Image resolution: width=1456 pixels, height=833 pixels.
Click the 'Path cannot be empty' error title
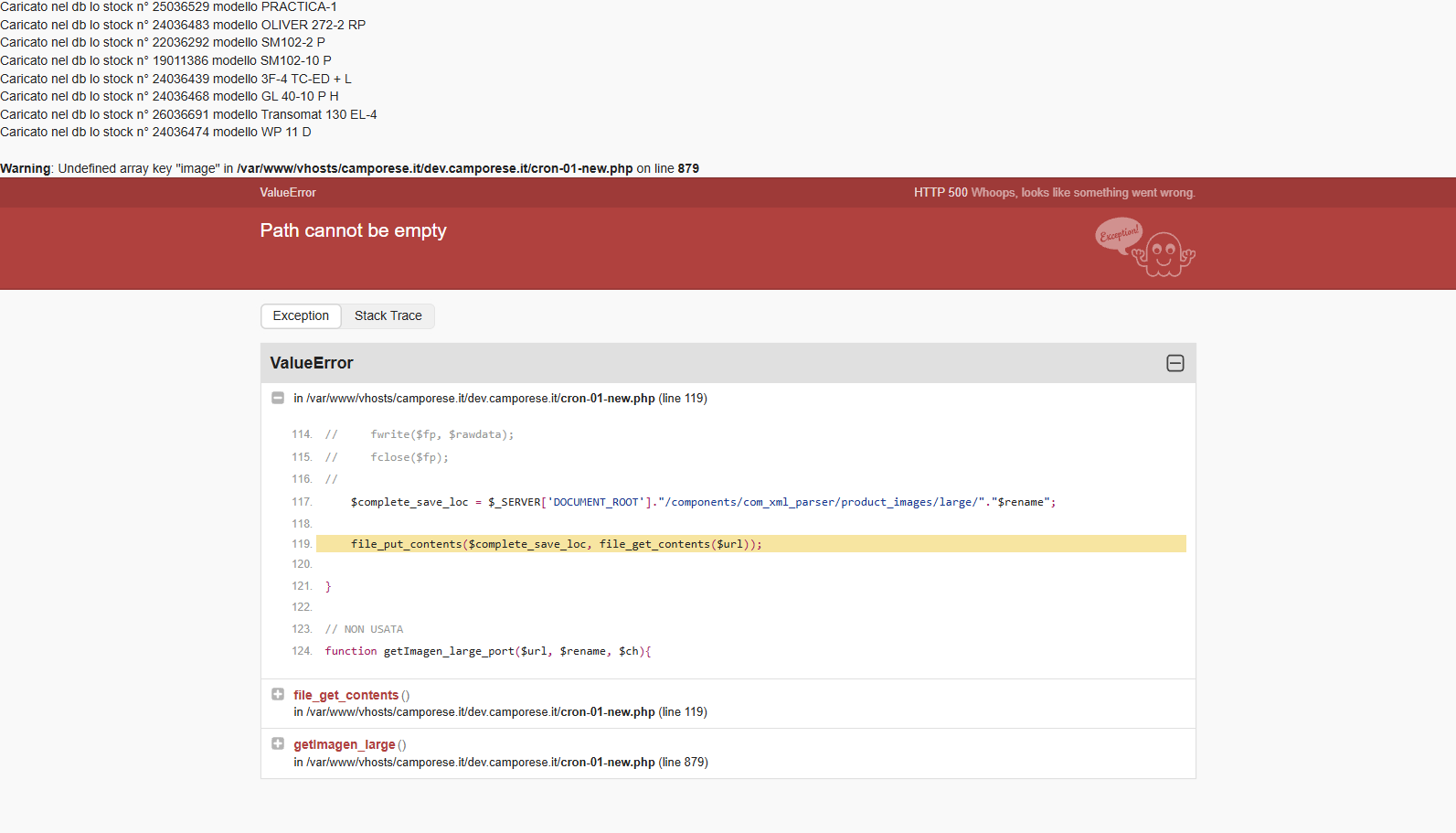(353, 230)
